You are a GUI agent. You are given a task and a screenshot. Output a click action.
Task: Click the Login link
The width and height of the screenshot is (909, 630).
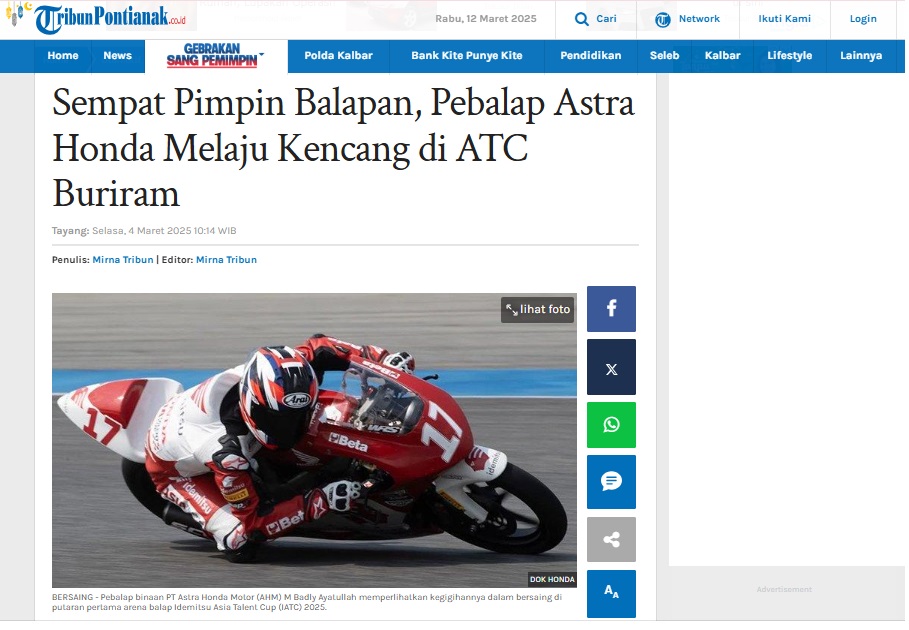click(x=863, y=19)
